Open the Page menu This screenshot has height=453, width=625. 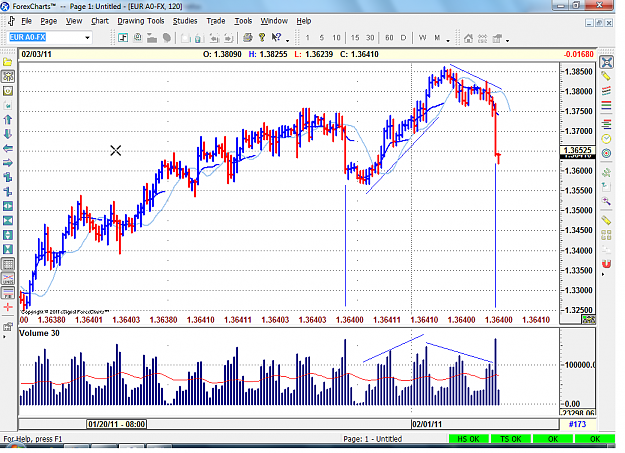[49, 21]
